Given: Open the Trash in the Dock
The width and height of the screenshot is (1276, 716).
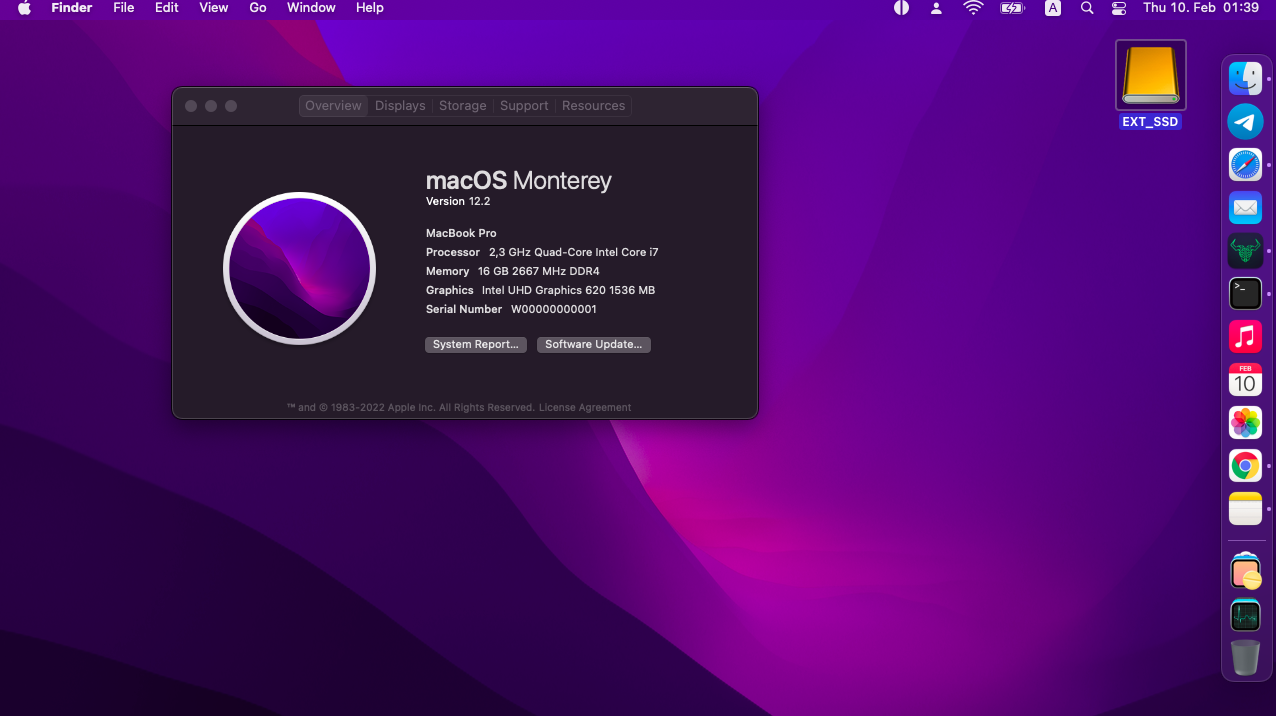Looking at the screenshot, I should [1245, 657].
